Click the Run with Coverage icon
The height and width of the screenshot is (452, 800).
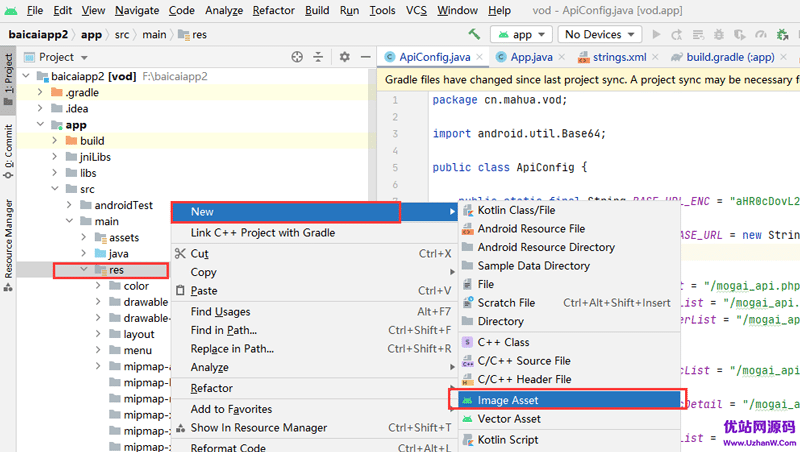(x=740, y=34)
